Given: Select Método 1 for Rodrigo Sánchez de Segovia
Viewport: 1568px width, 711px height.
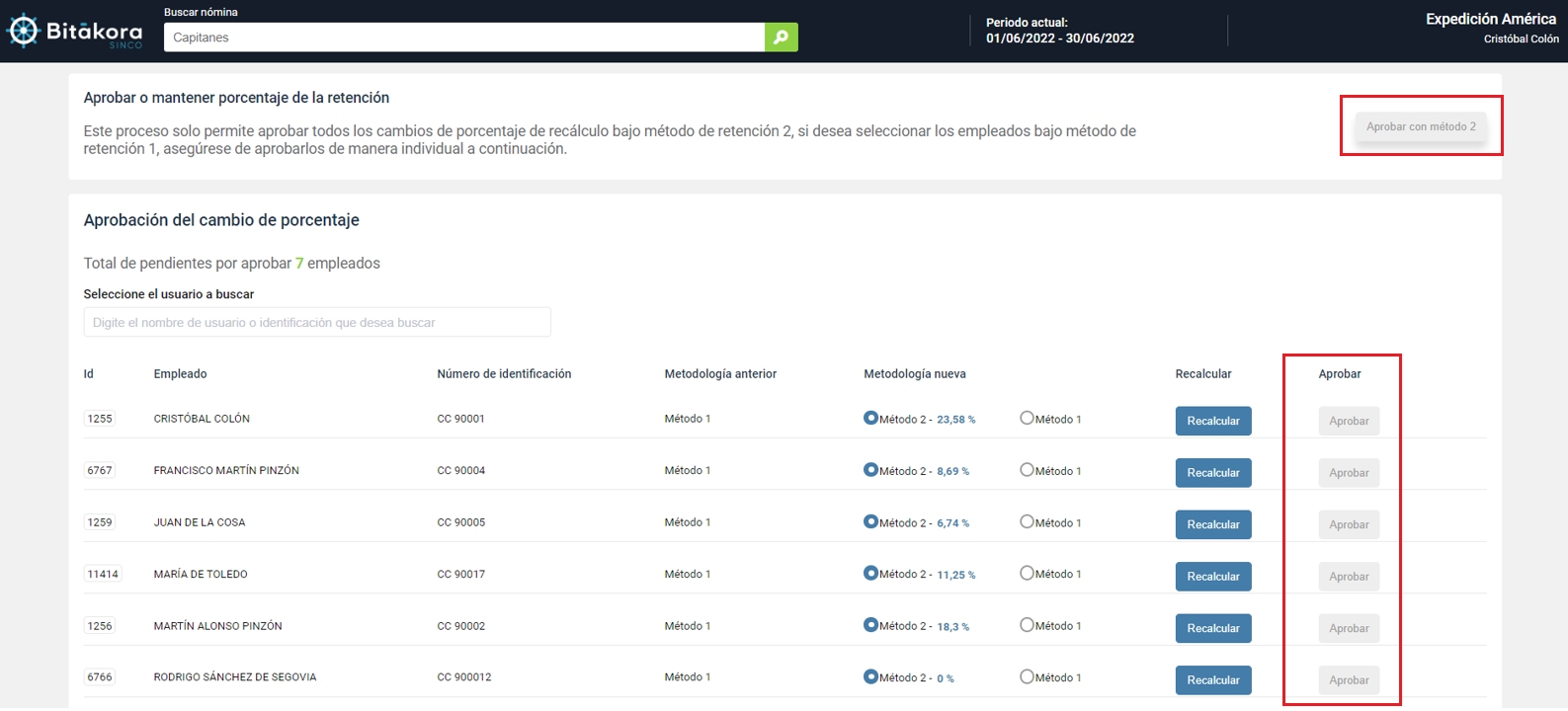Looking at the screenshot, I should [1027, 676].
